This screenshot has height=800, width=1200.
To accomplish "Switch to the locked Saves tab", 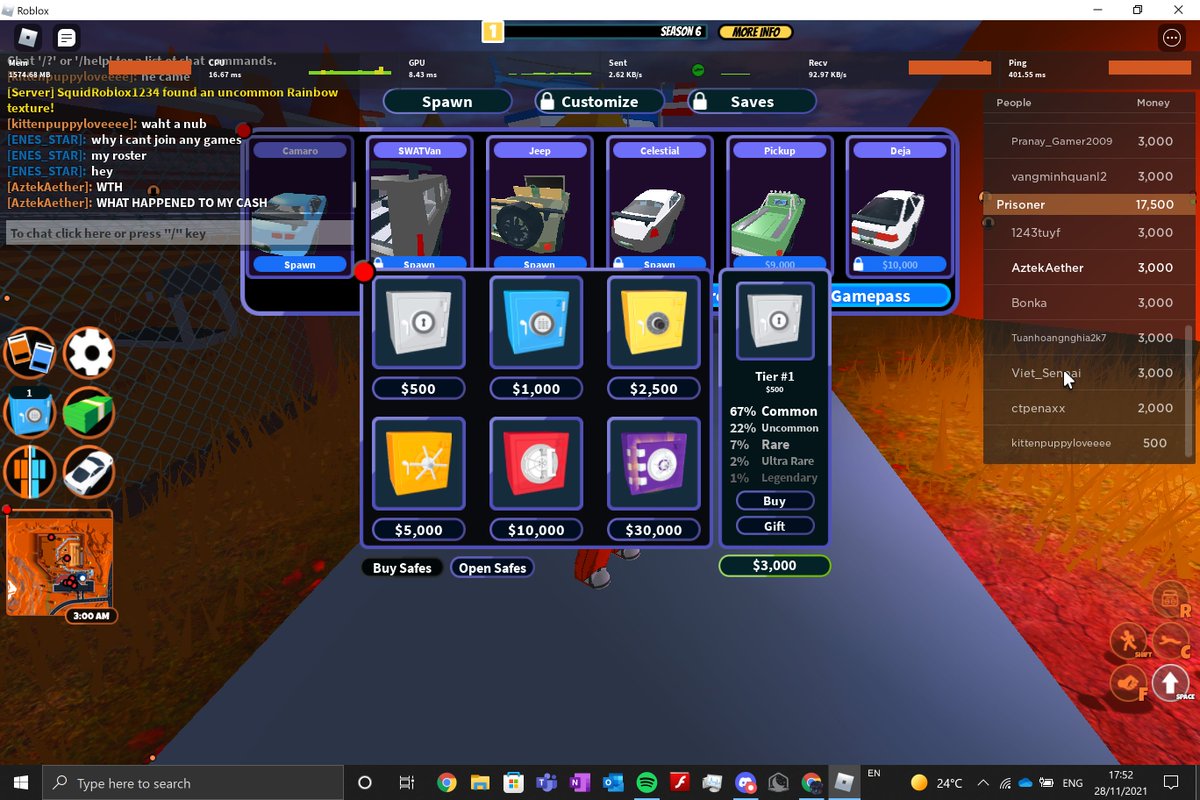I will click(x=752, y=102).
